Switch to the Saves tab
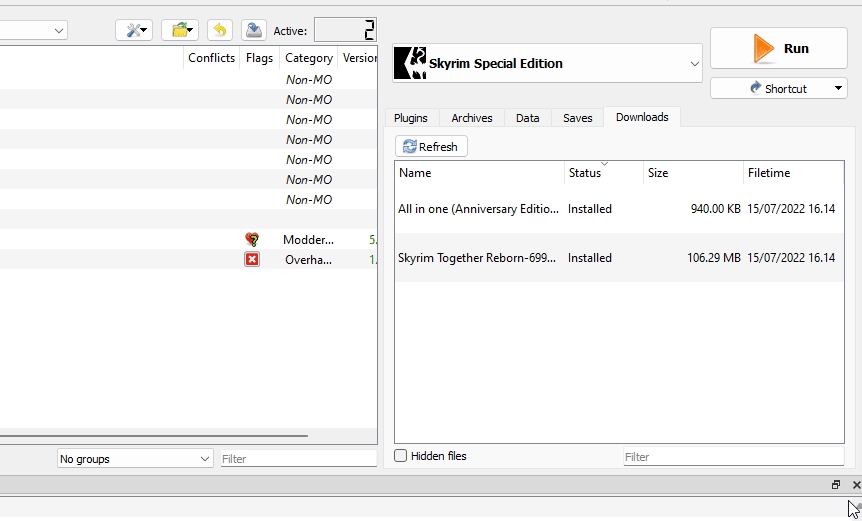The image size is (862, 521). [578, 118]
